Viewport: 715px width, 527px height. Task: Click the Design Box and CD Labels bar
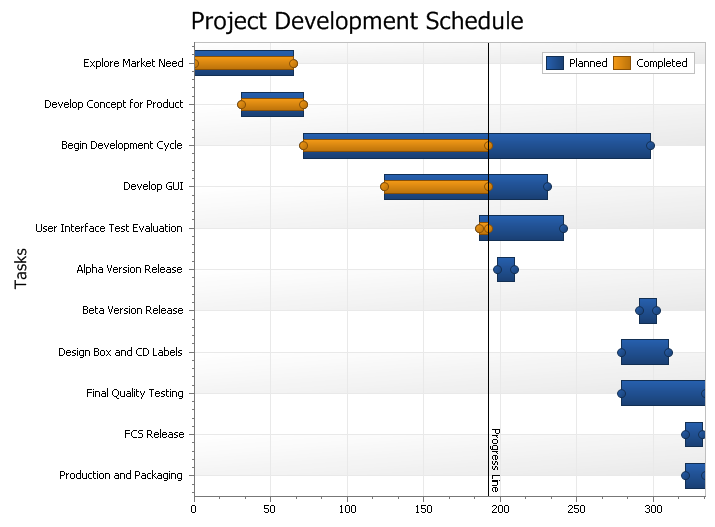(x=645, y=352)
